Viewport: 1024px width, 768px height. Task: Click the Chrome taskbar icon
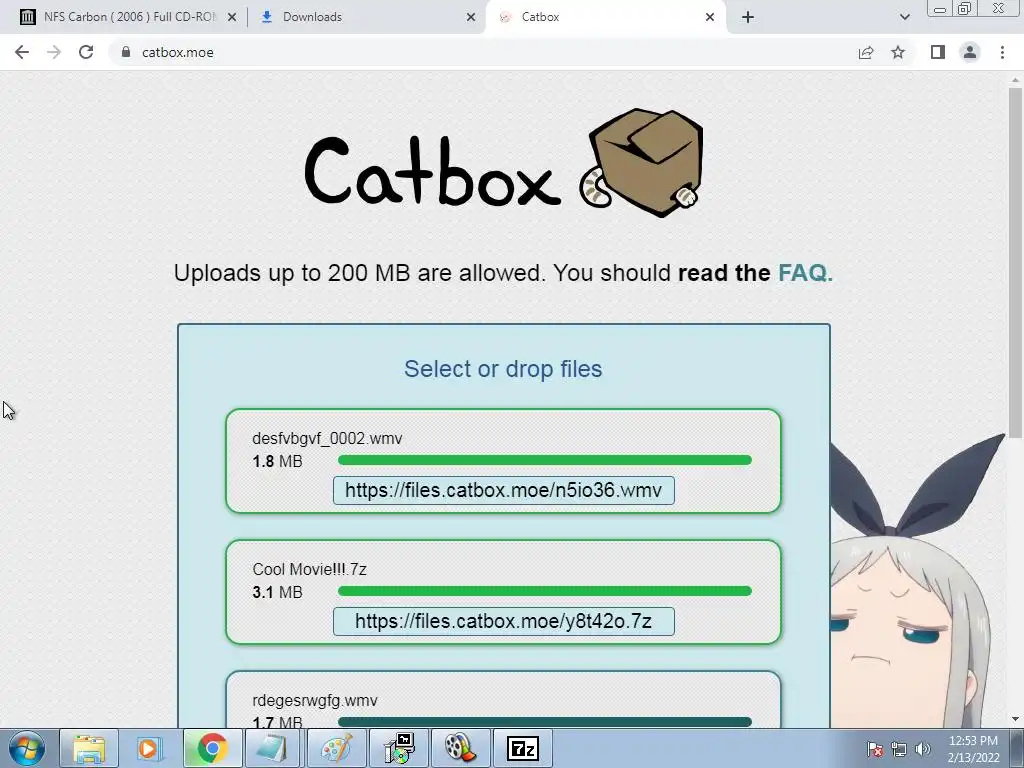point(212,748)
